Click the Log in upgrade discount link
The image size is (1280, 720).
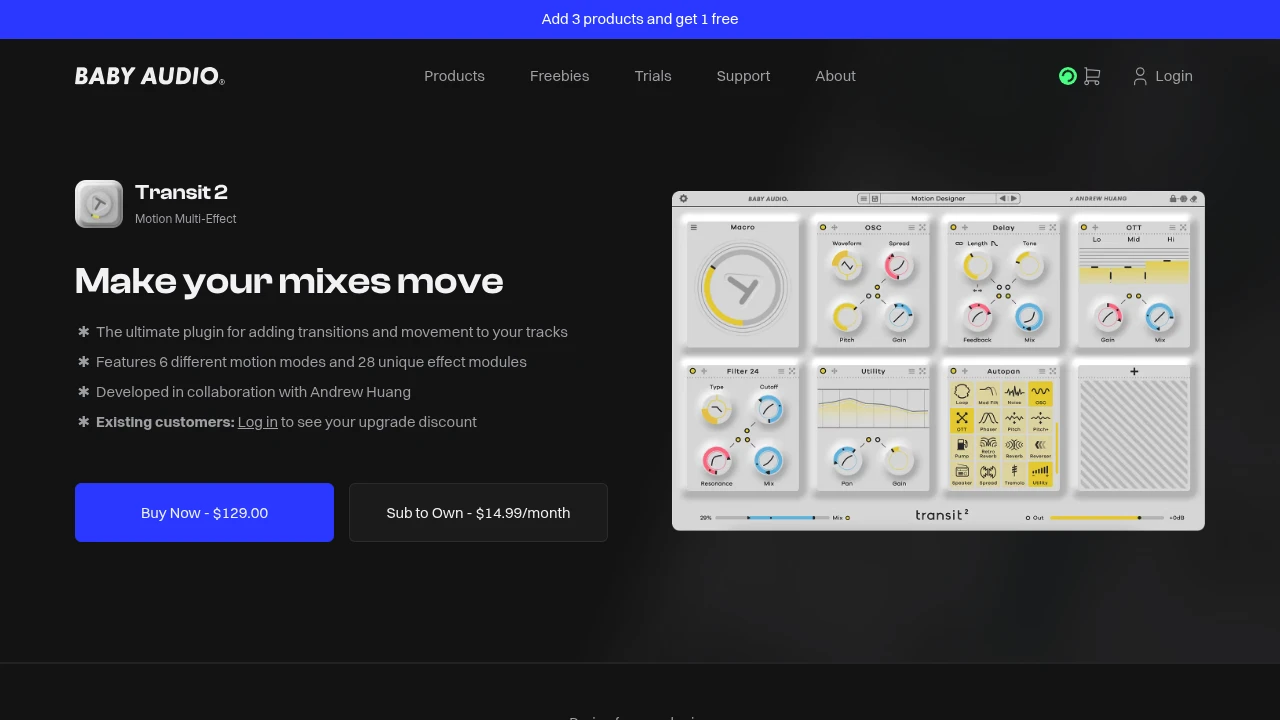click(x=257, y=422)
